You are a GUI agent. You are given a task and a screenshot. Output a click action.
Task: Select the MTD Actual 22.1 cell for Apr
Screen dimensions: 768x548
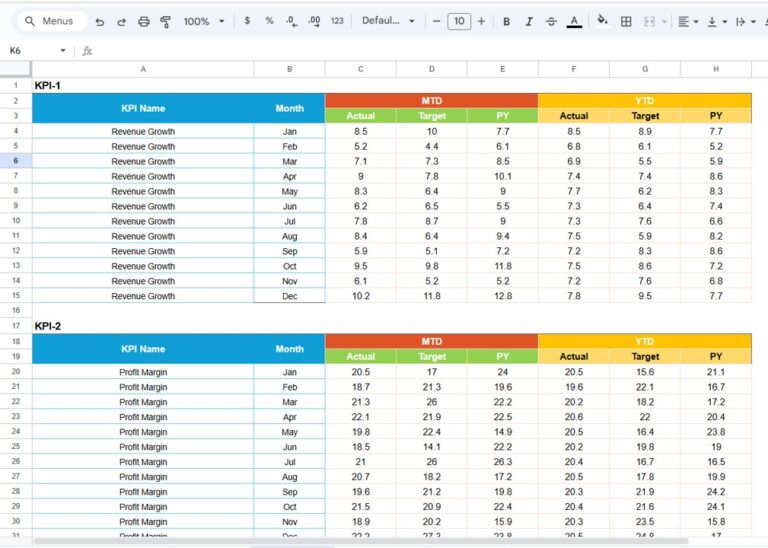(360, 417)
